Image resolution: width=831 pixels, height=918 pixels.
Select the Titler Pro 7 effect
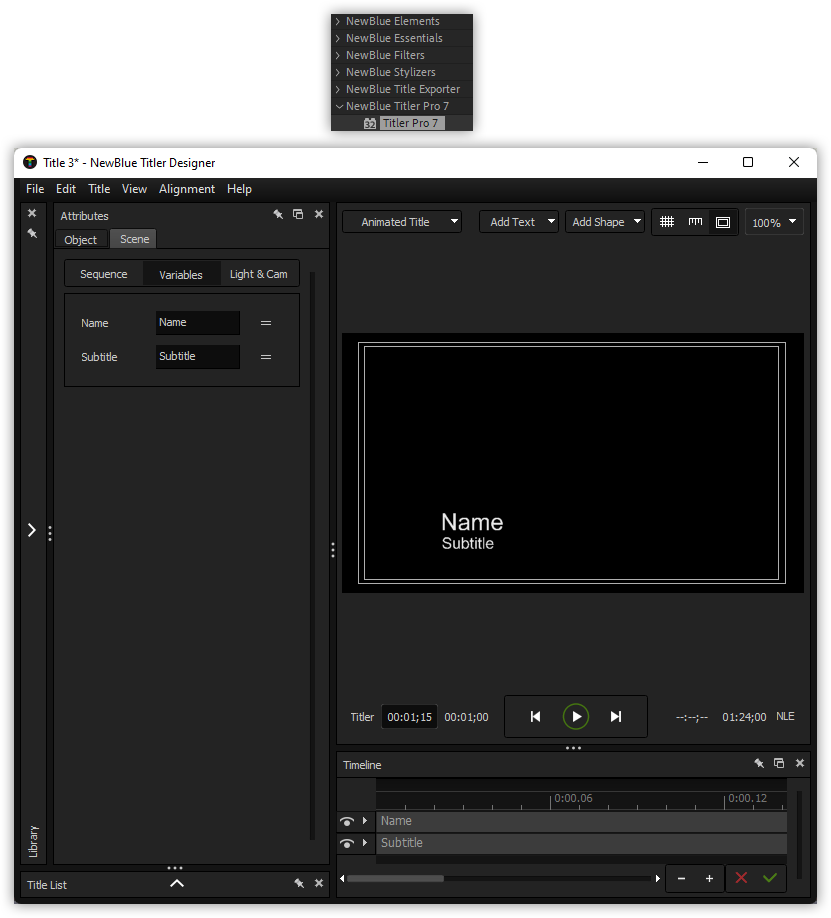tap(411, 124)
